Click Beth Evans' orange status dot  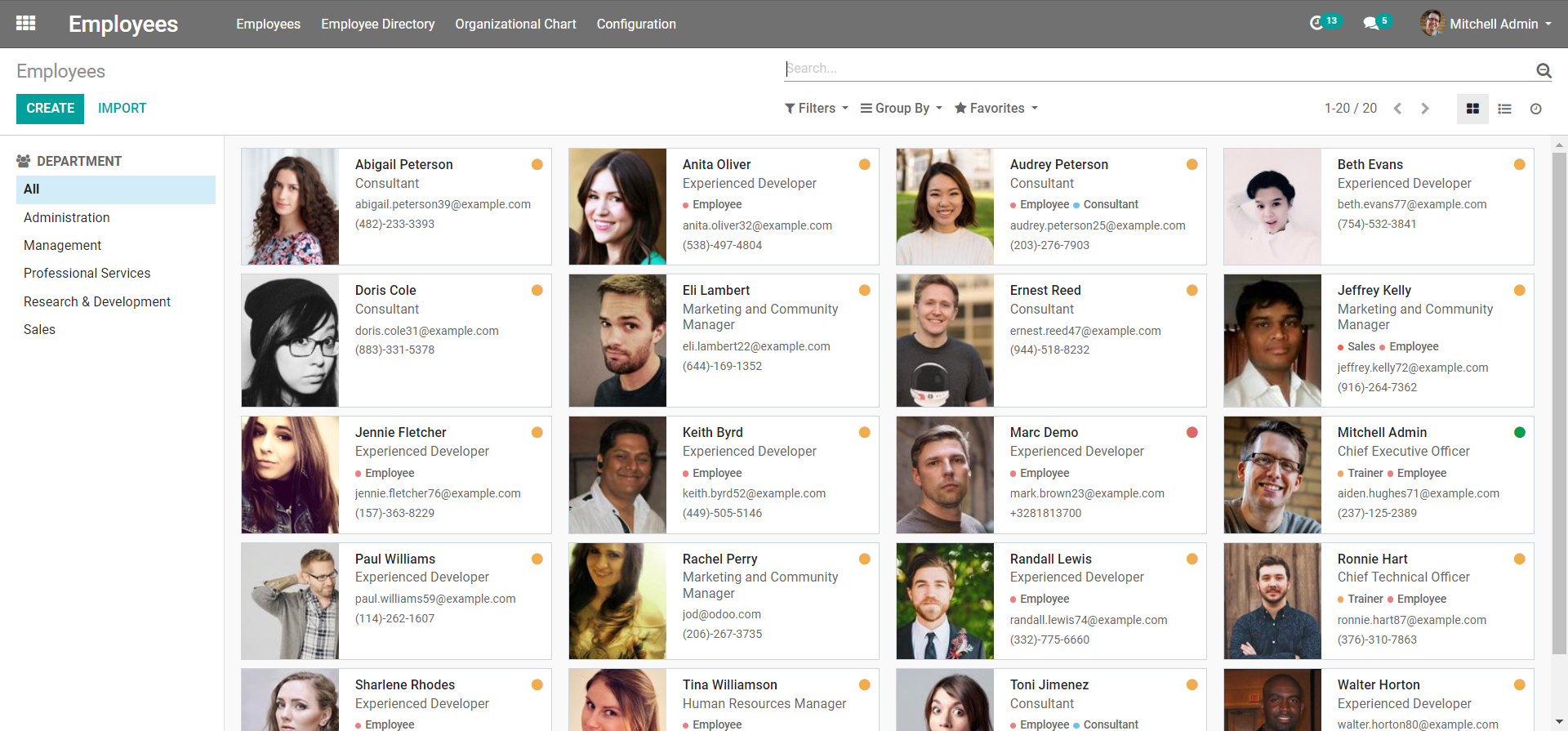coord(1520,164)
